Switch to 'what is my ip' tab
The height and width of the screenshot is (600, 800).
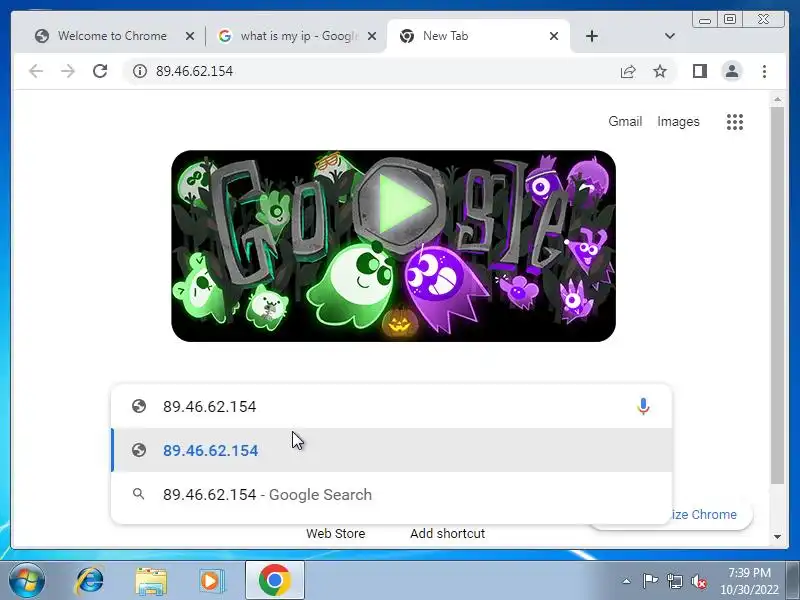pyautogui.click(x=296, y=36)
